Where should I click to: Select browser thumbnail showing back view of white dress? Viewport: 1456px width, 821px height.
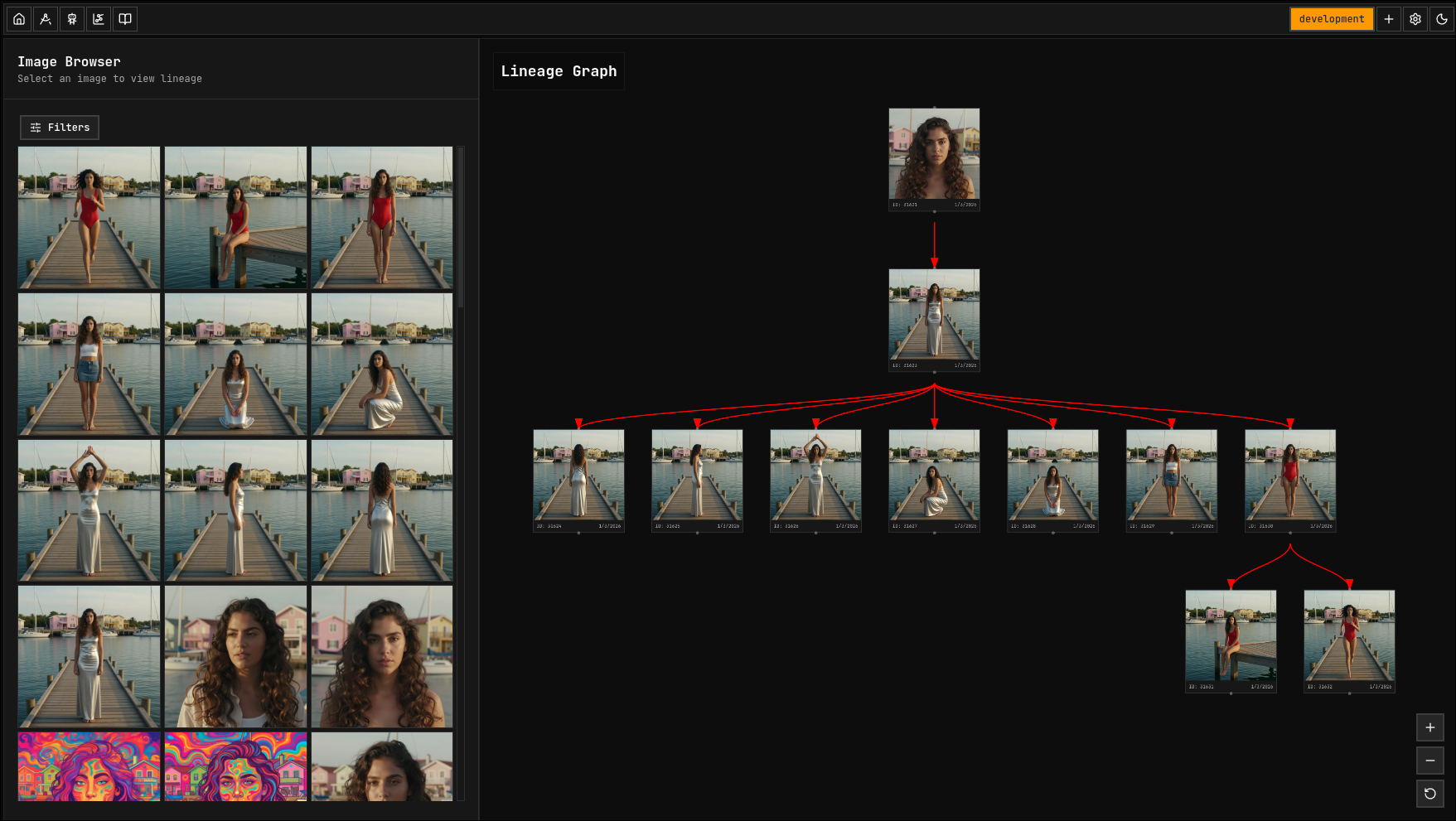[382, 510]
